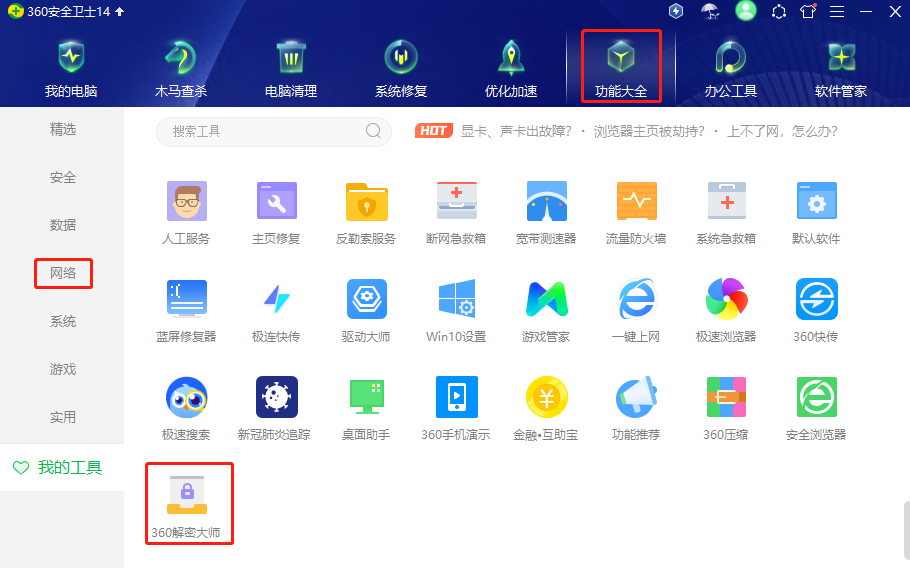
Task: Open 断网急救箱 network rescue kit
Action: click(x=456, y=213)
